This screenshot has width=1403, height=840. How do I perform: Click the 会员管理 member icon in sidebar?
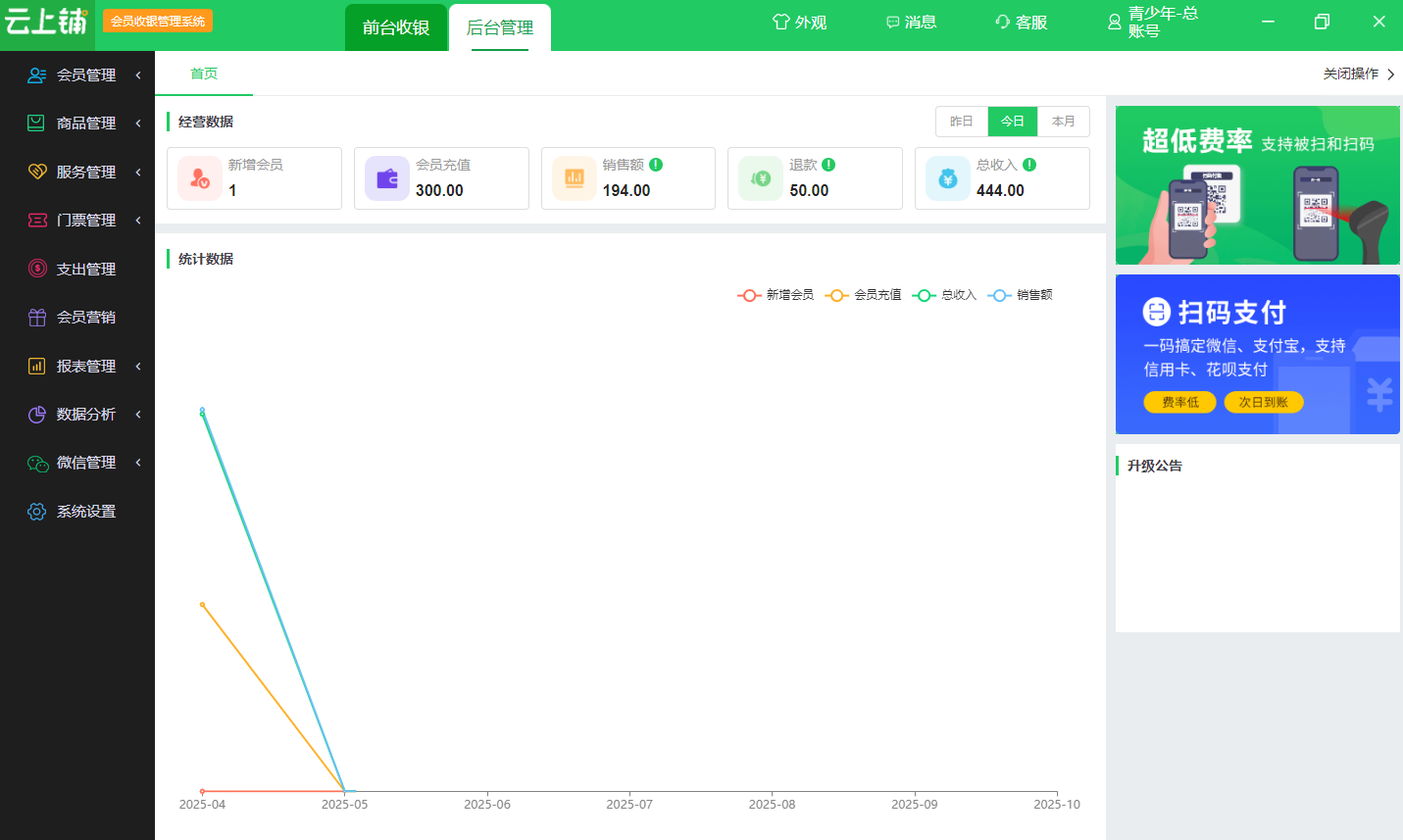(37, 75)
